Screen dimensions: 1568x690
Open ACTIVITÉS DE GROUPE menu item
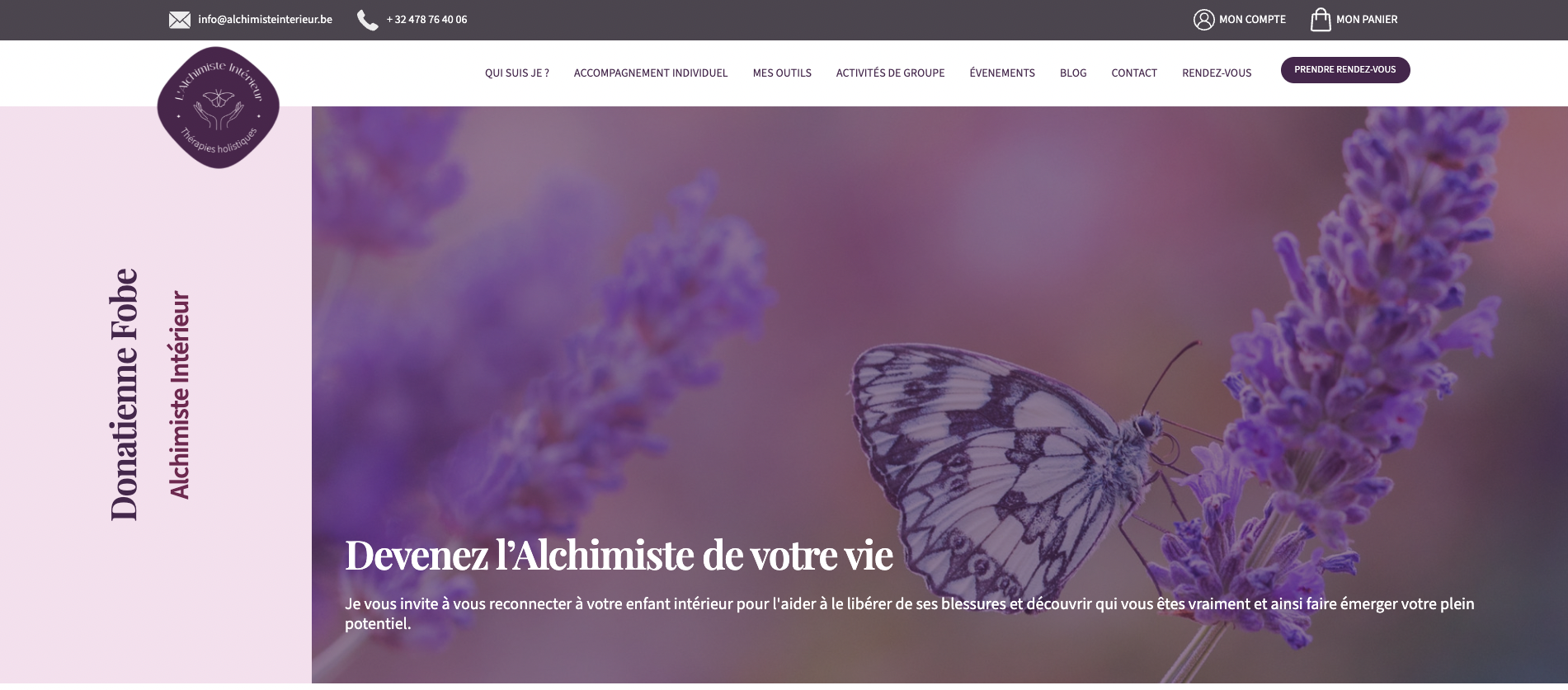point(891,73)
